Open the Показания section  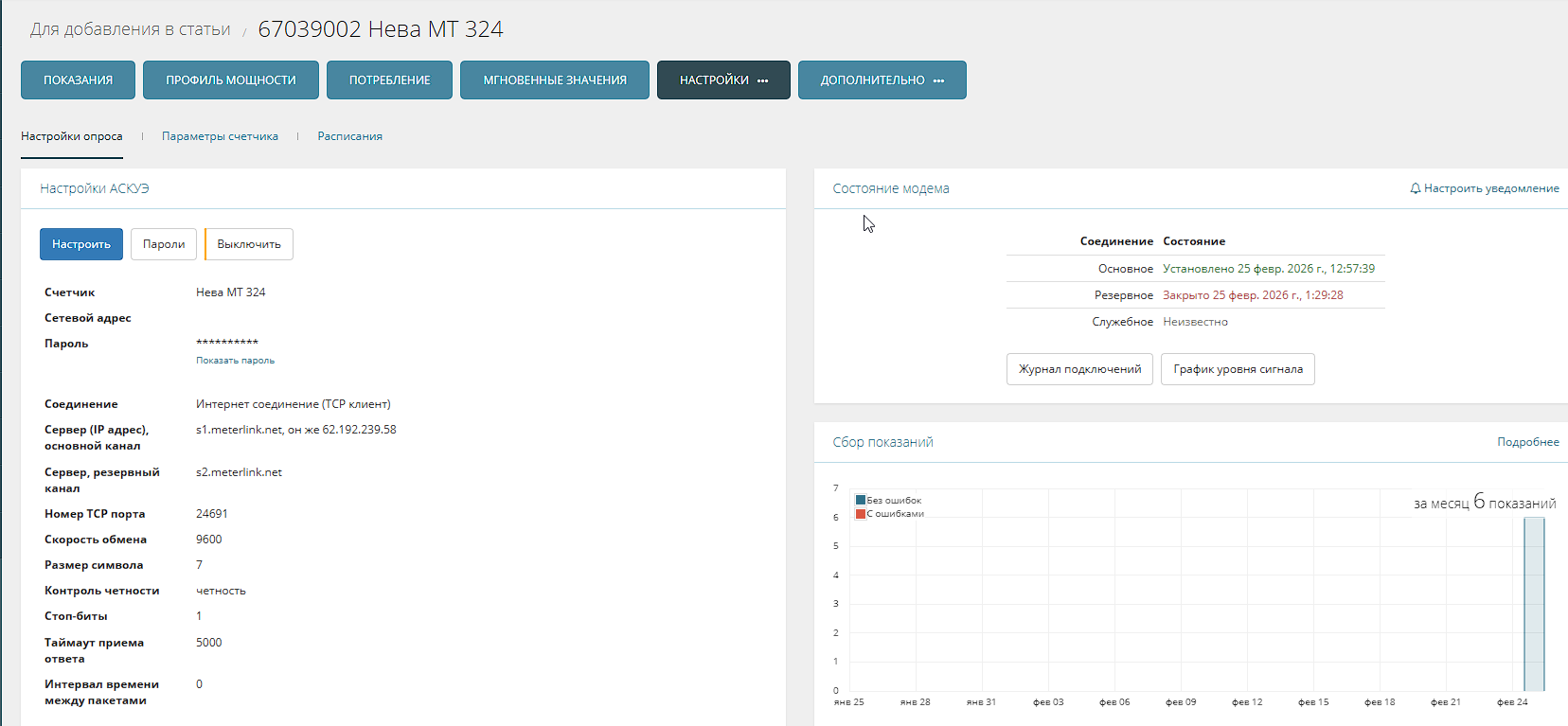pyautogui.click(x=78, y=80)
